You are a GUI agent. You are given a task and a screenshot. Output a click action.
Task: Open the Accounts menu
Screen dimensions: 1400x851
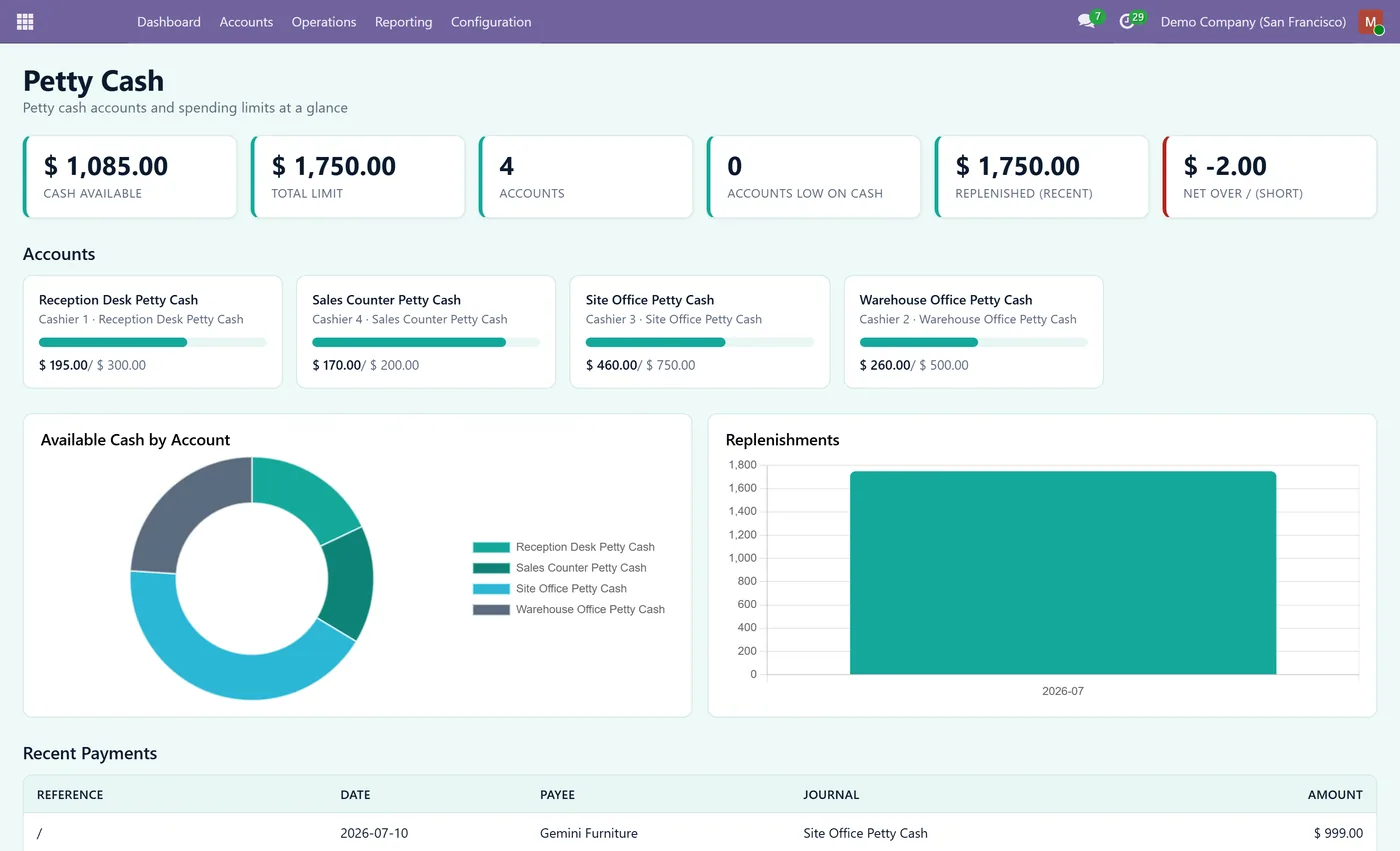tap(246, 21)
